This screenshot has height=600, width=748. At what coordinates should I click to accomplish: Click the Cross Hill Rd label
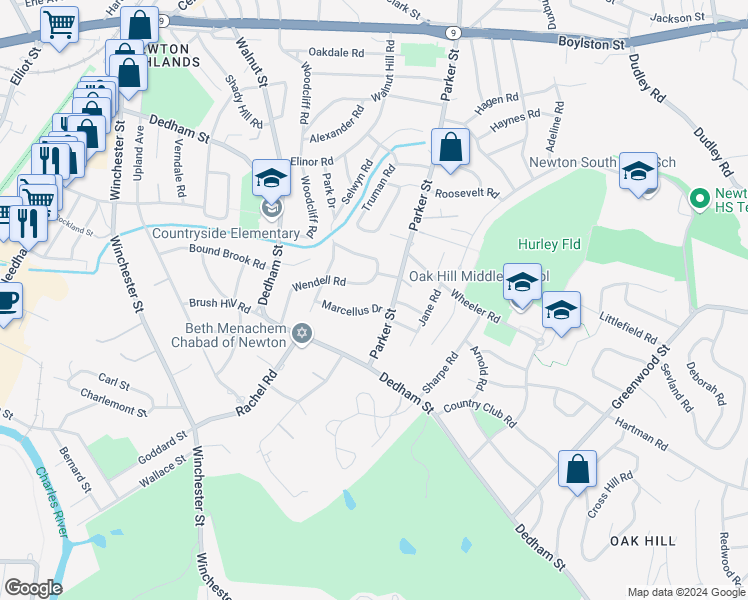click(610, 495)
